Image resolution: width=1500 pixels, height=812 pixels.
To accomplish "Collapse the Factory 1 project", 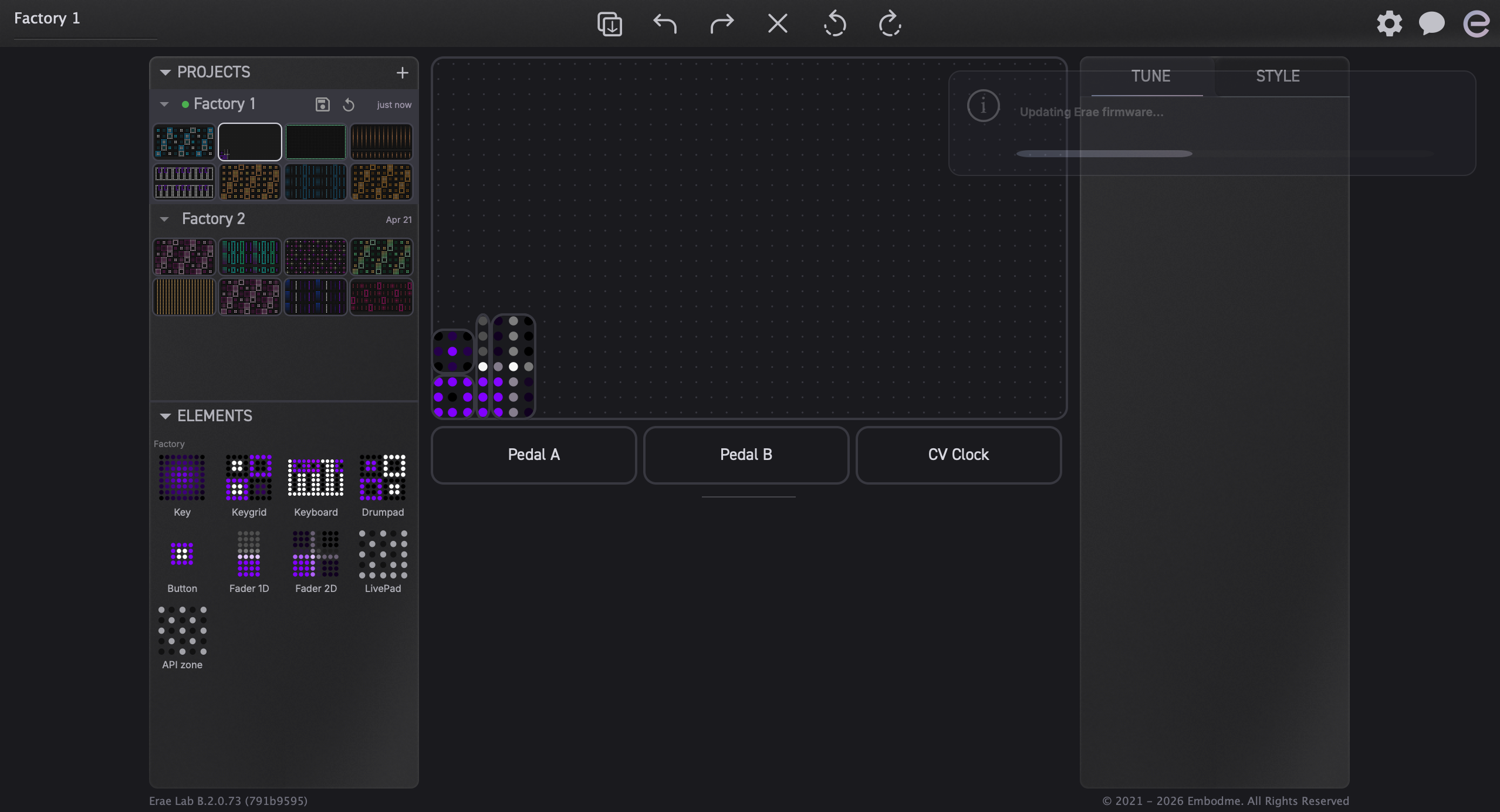I will coord(164,104).
